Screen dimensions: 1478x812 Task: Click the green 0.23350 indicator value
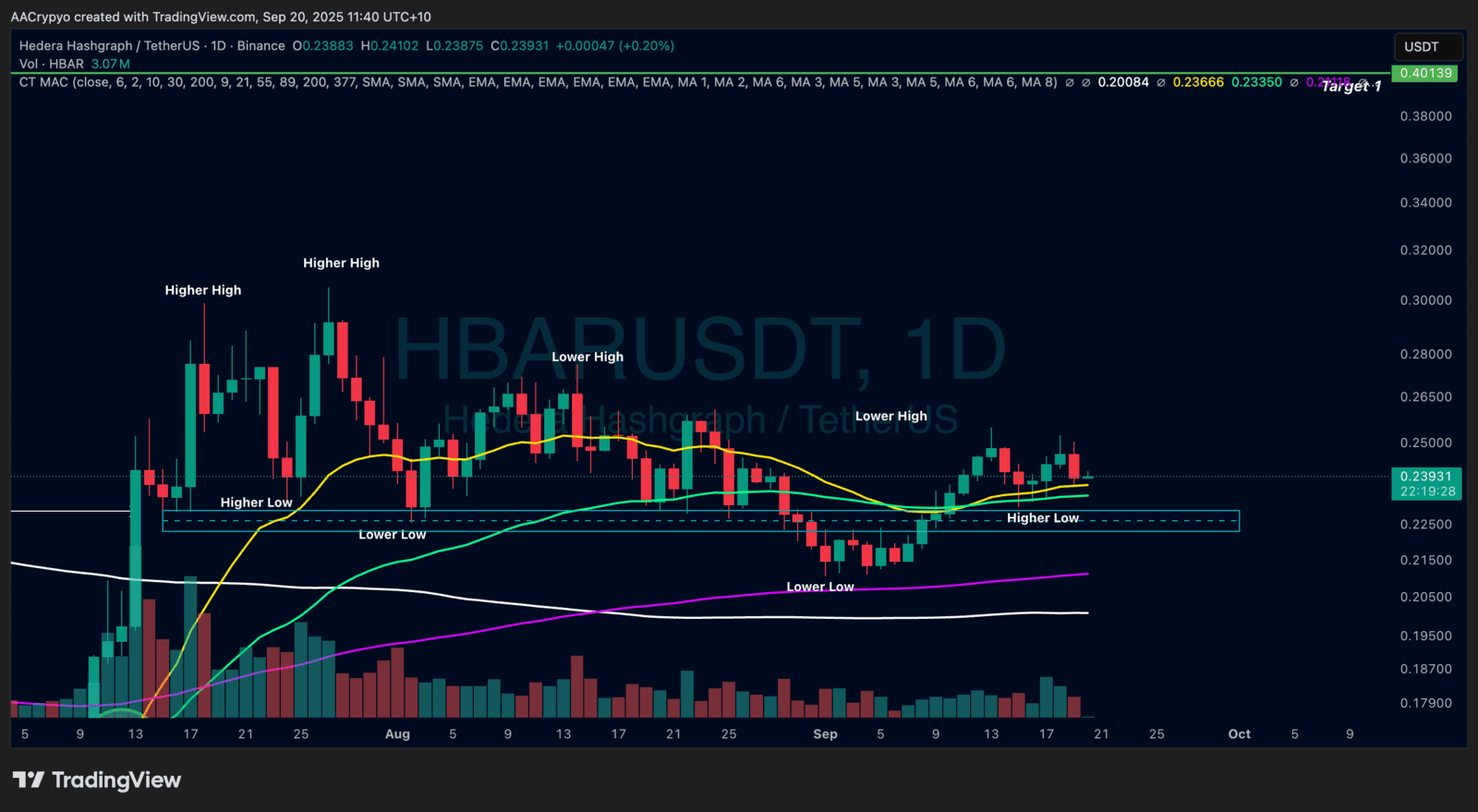1256,82
